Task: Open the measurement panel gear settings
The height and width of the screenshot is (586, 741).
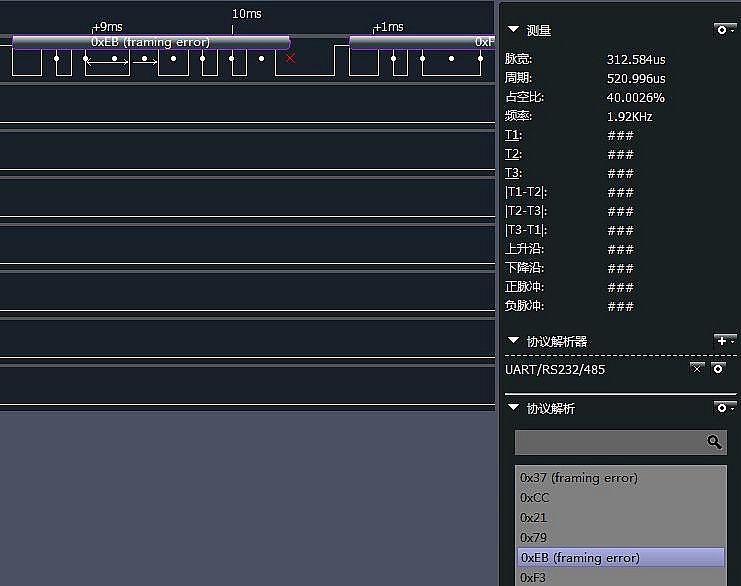Action: click(x=725, y=30)
